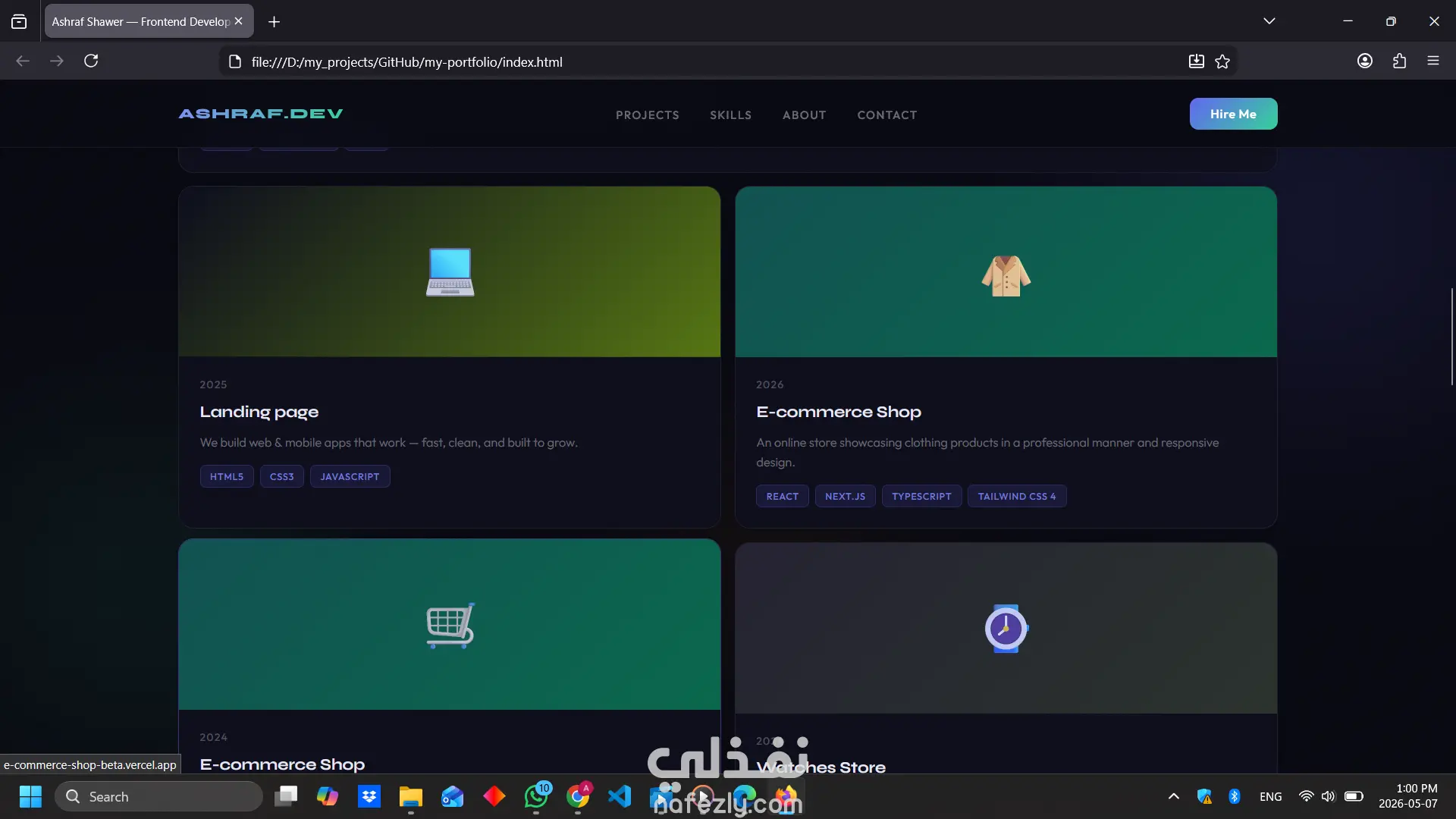The width and height of the screenshot is (1456, 819).
Task: Click the CSS3 tag
Action: coord(282,476)
